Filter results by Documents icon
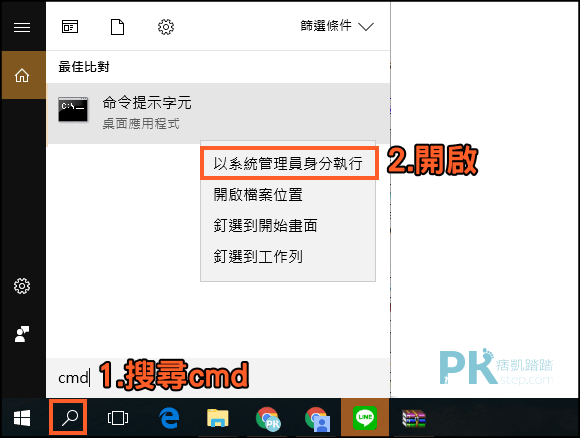Viewport: 580px width, 438px height. pos(118,27)
